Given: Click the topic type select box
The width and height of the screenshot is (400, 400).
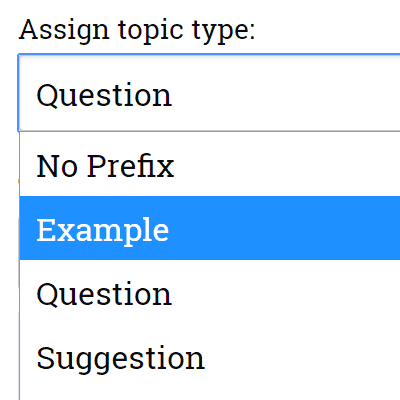Looking at the screenshot, I should coord(209,93).
